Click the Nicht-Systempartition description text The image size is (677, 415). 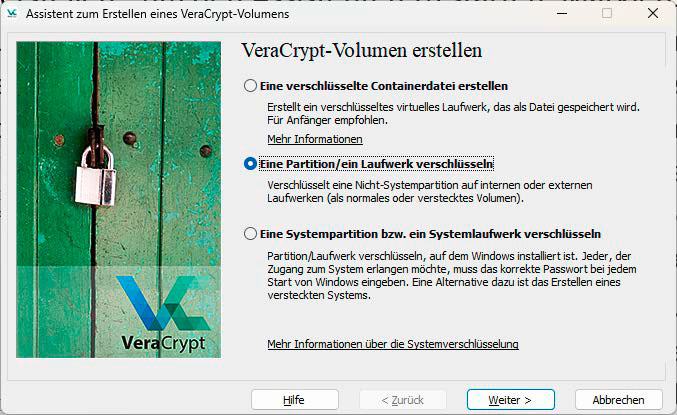tap(430, 192)
